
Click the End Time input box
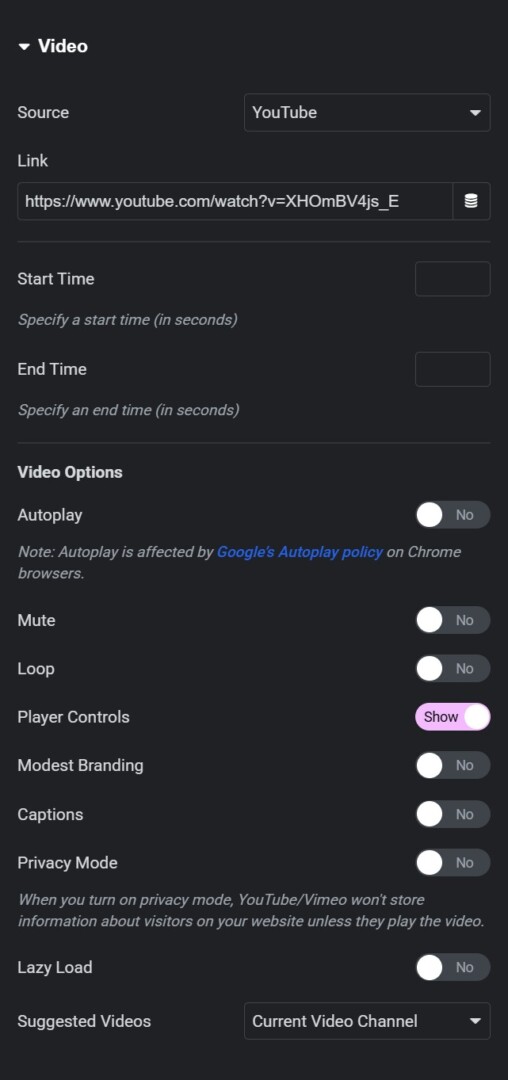coord(452,369)
